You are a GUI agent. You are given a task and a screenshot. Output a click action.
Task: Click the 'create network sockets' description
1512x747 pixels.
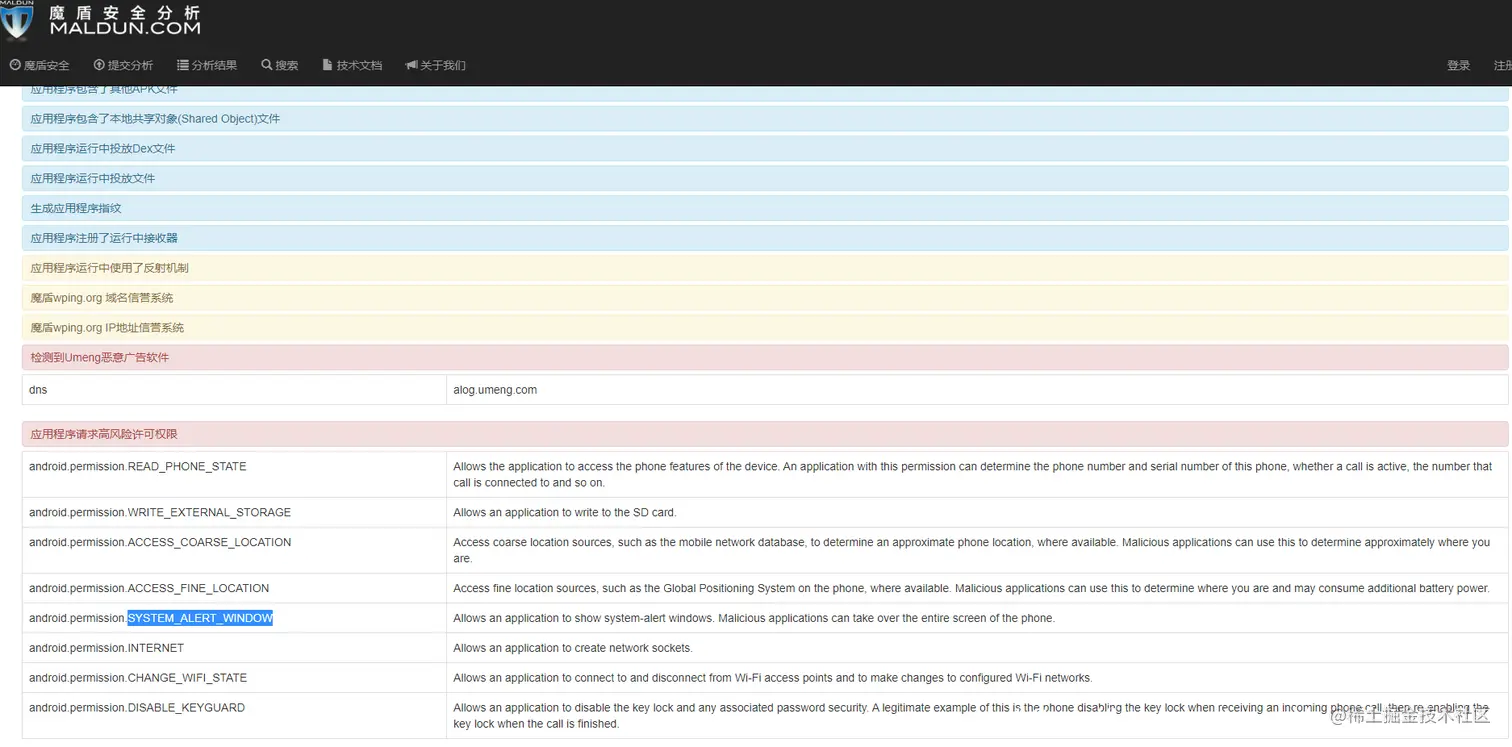tap(573, 648)
